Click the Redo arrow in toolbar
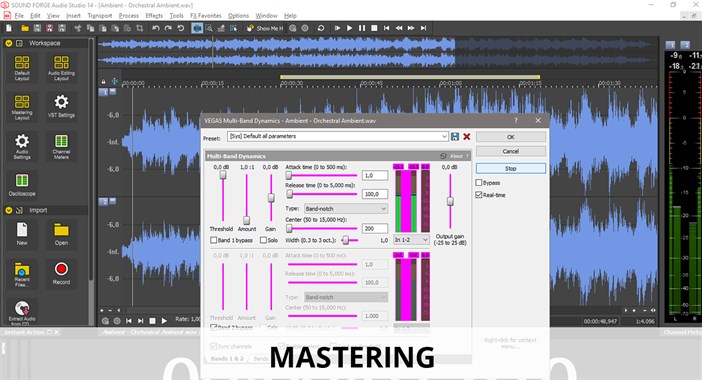The height and width of the screenshot is (380, 702). [168, 28]
